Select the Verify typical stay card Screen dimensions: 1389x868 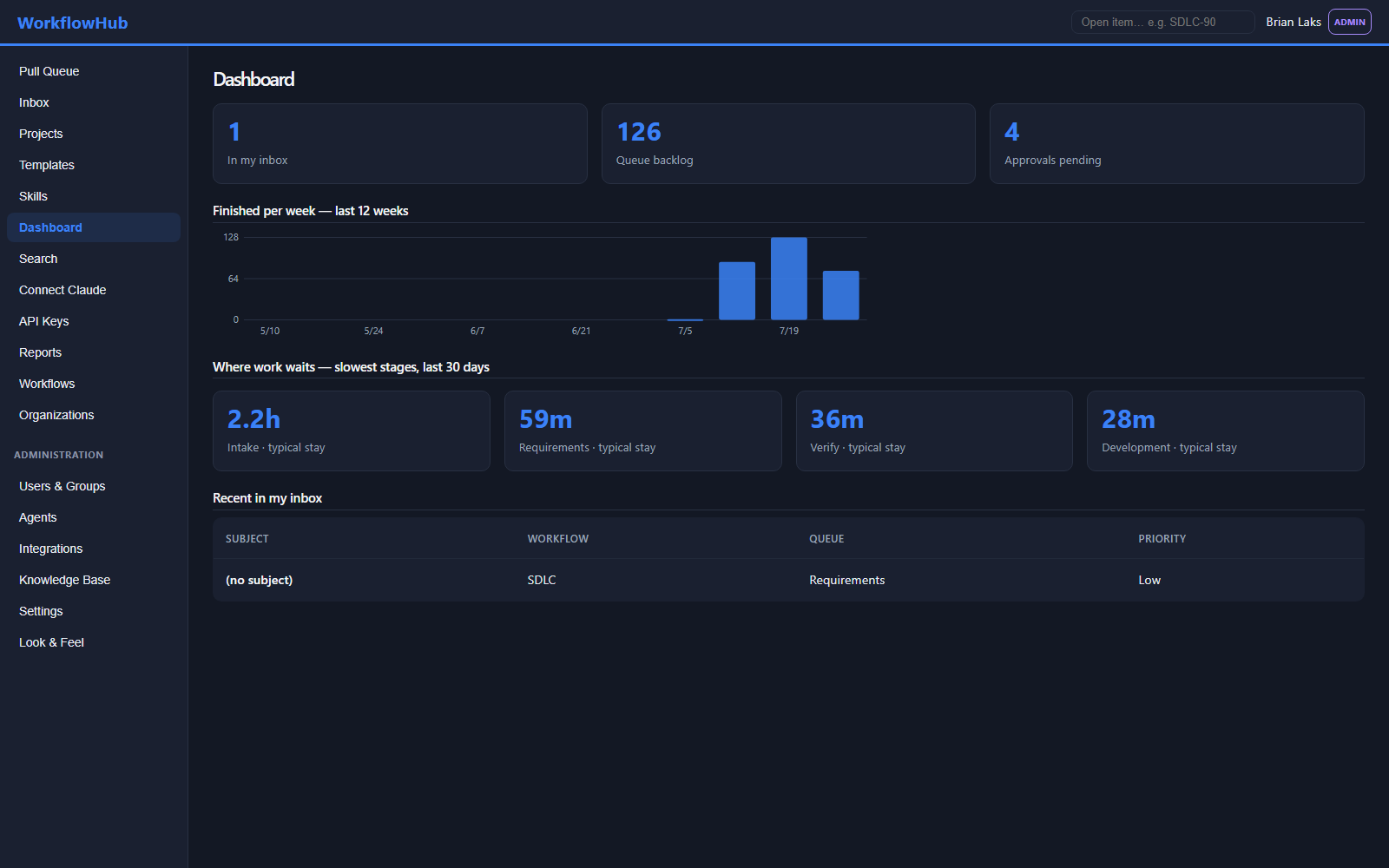934,431
